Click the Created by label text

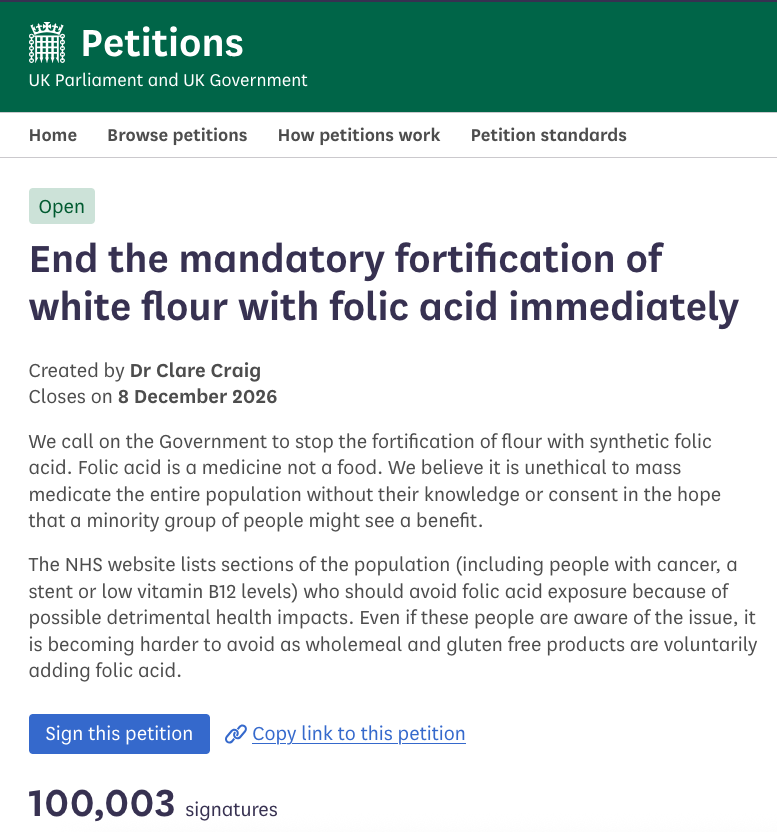76,370
